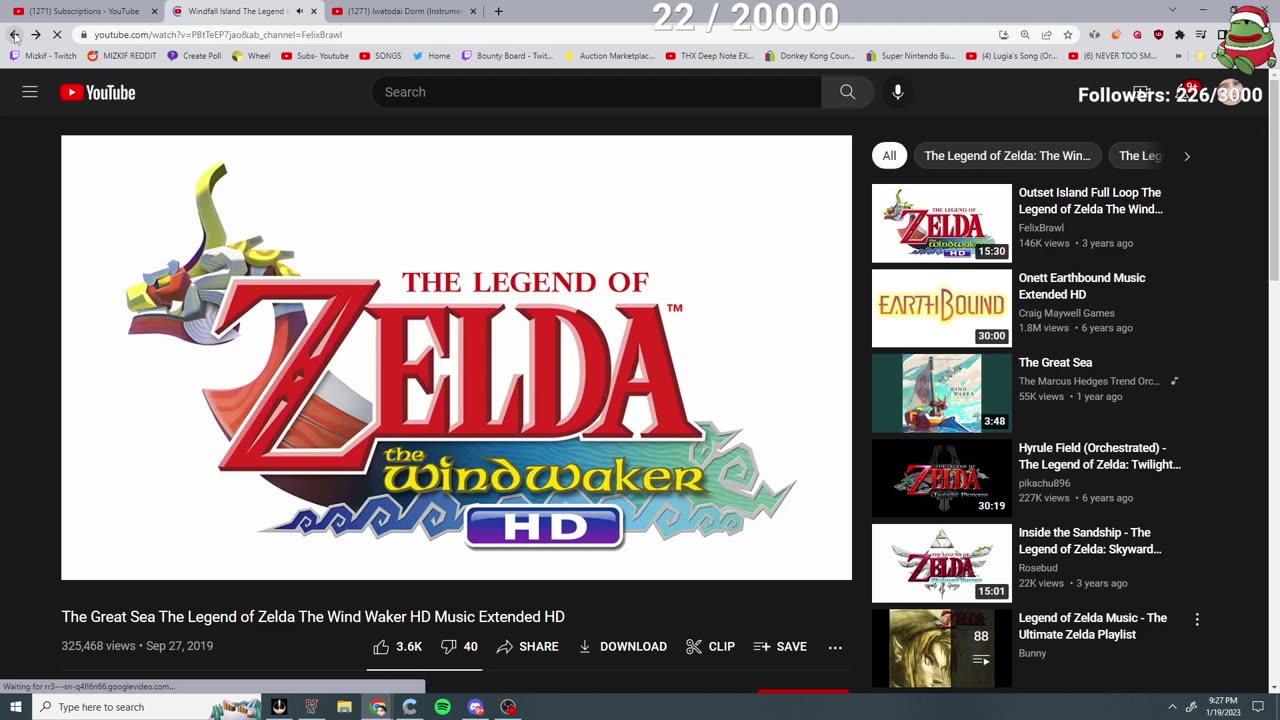
Task: Click the taskbar clock showing 9:27 PM
Action: [x=1223, y=707]
